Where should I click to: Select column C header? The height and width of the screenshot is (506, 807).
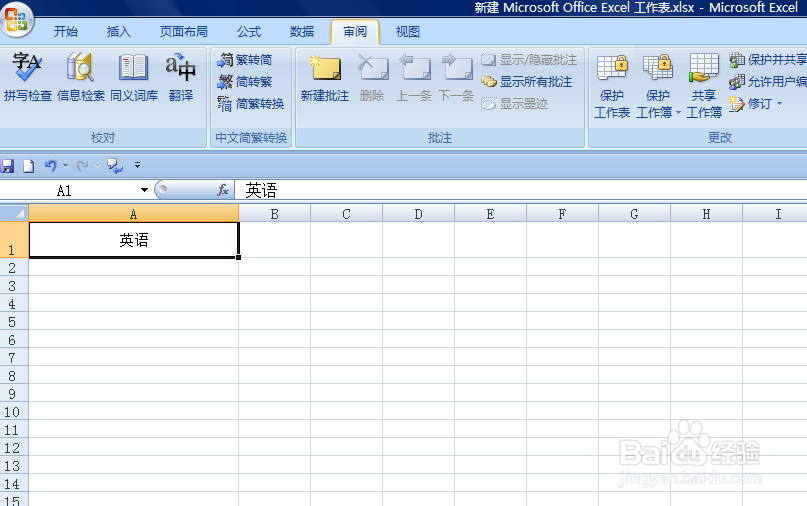tap(346, 214)
